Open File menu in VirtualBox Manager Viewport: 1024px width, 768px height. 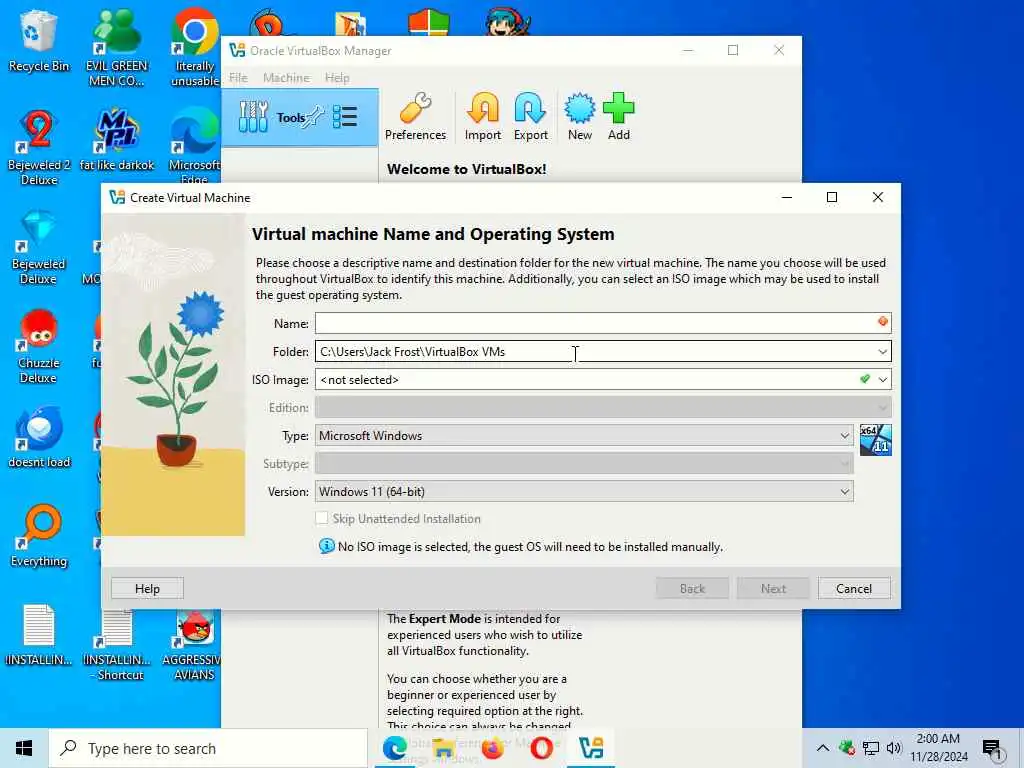coord(238,78)
